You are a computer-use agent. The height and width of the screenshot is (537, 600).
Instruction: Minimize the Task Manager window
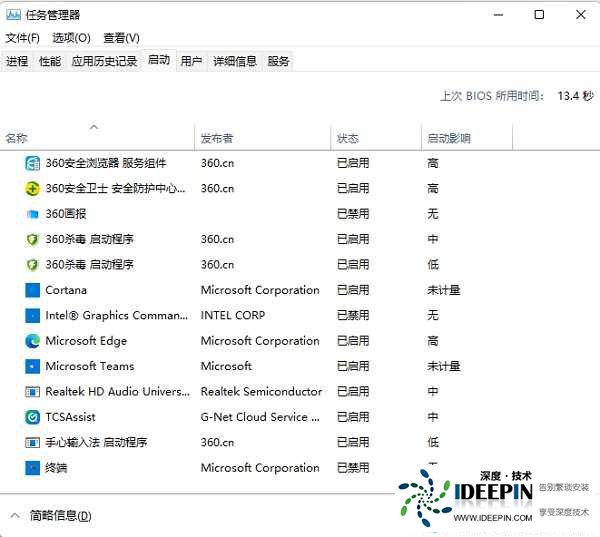tap(498, 15)
